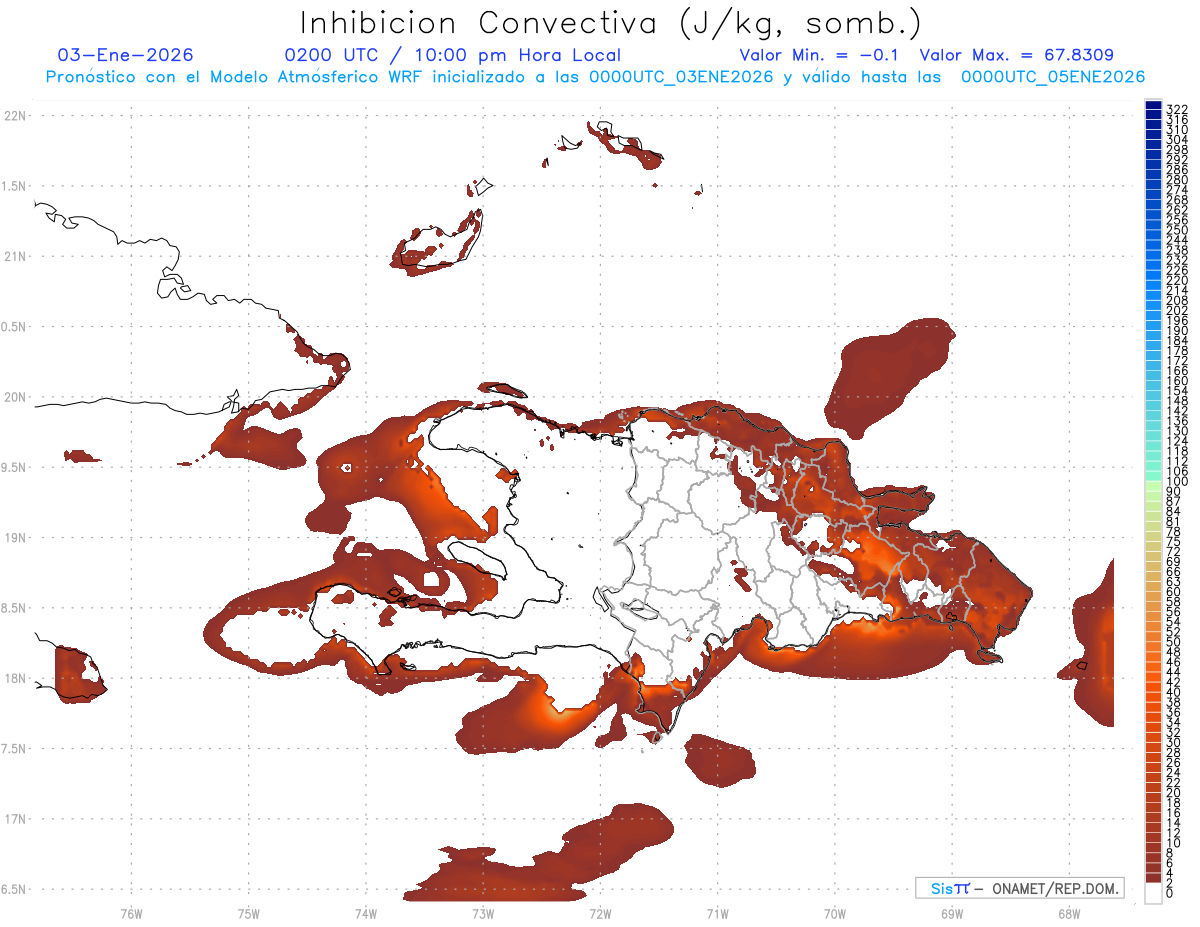Click the "70W" longitude label
1200x927 pixels.
pos(834,913)
